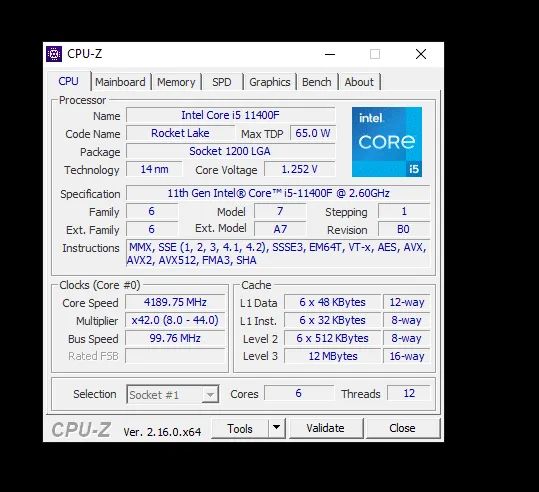Viewport: 539px width, 492px height.
Task: Click the Level 3 16-way value
Action: point(407,356)
